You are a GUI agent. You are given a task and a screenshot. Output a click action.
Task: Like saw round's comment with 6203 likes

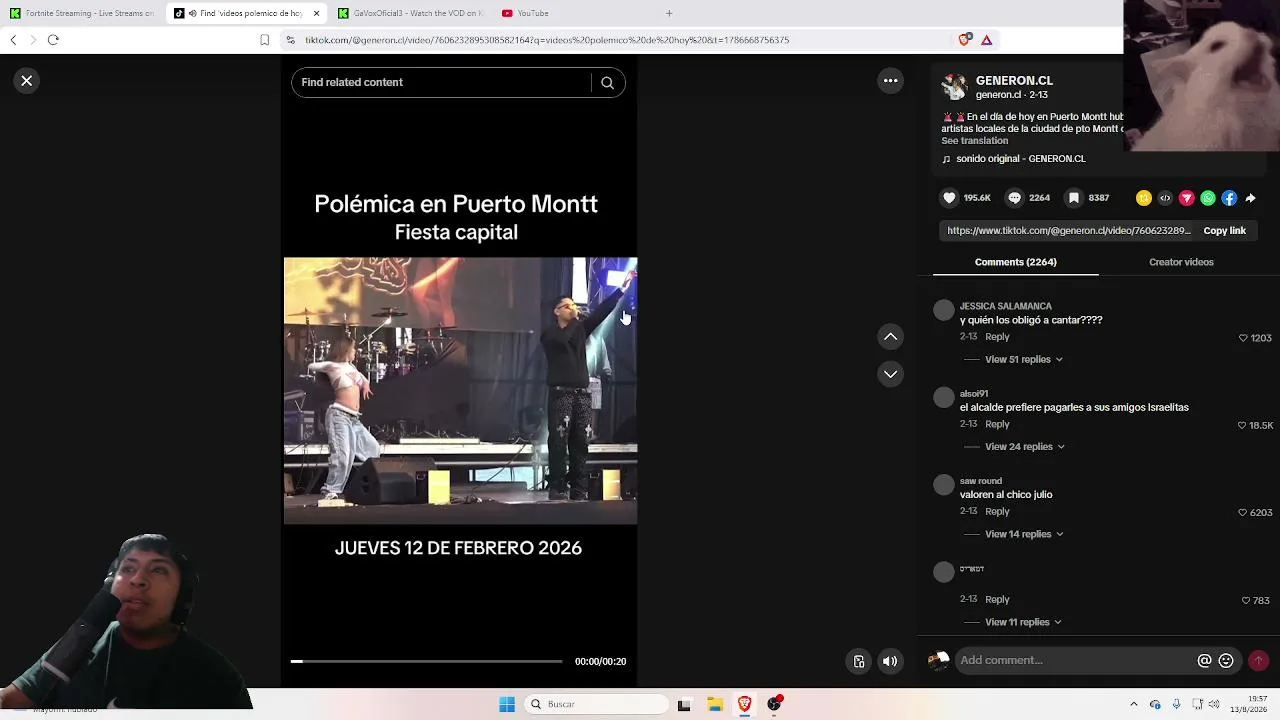click(1243, 513)
